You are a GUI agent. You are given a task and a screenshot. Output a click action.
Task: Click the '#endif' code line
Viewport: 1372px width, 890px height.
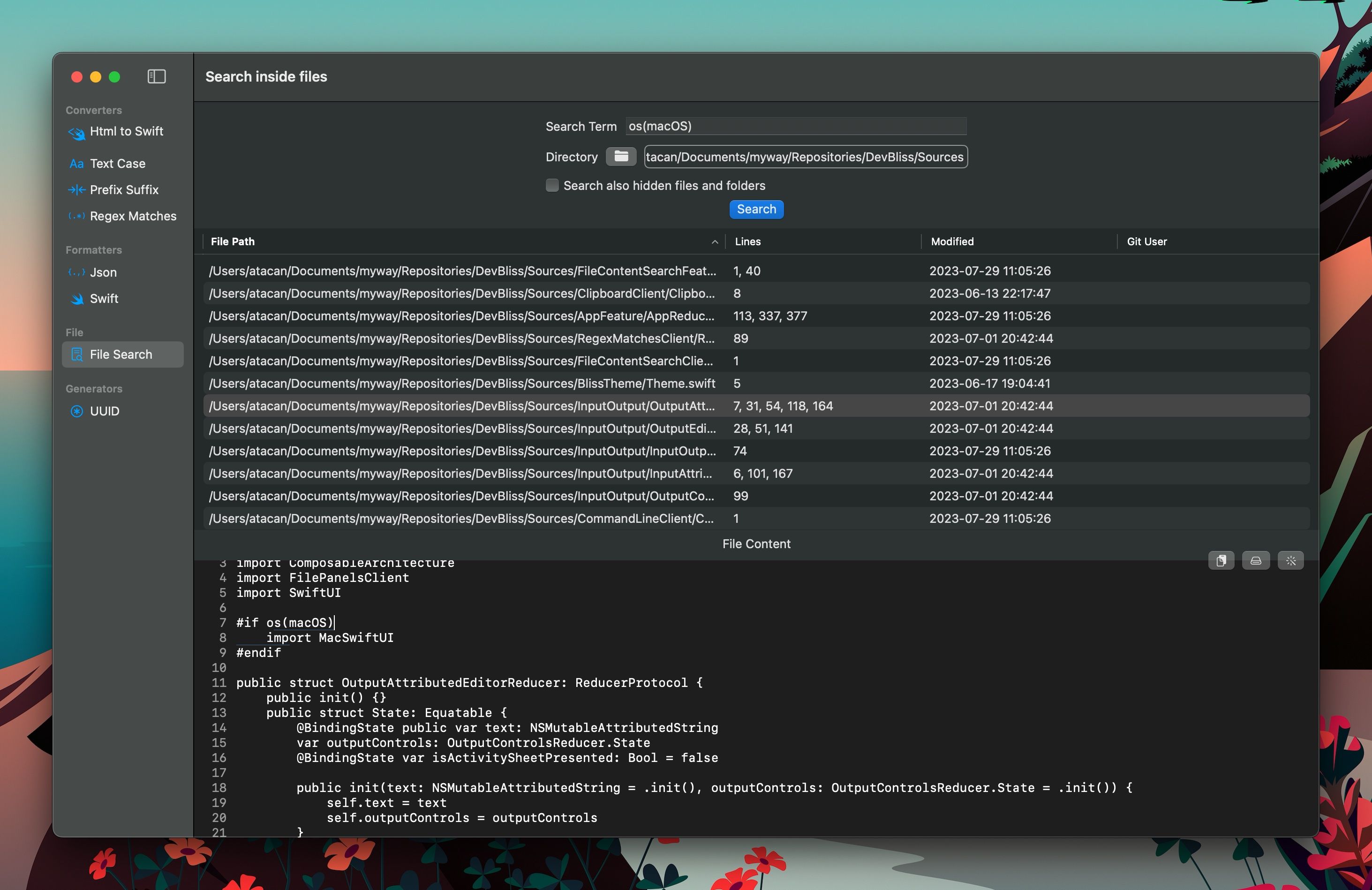[258, 653]
